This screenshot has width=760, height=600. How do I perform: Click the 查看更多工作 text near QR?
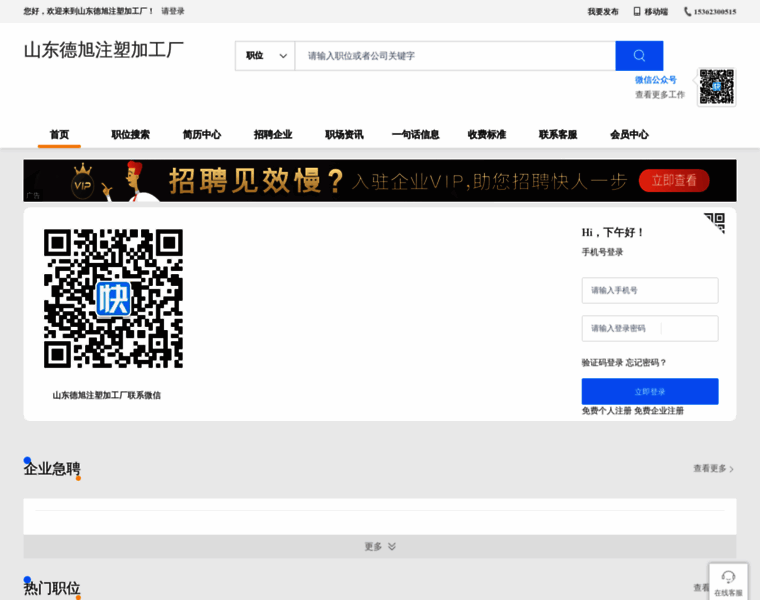(660, 95)
